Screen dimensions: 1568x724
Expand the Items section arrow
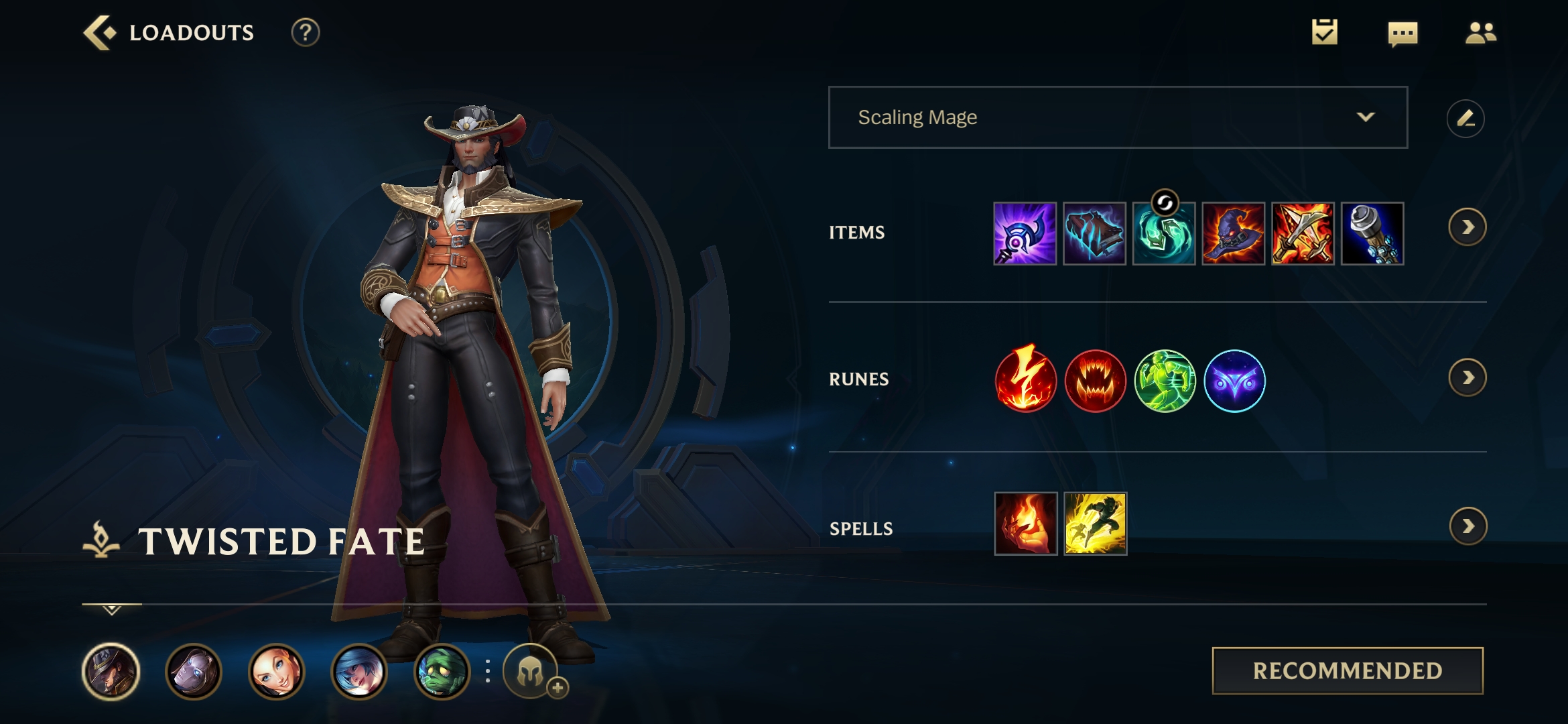pos(1467,228)
